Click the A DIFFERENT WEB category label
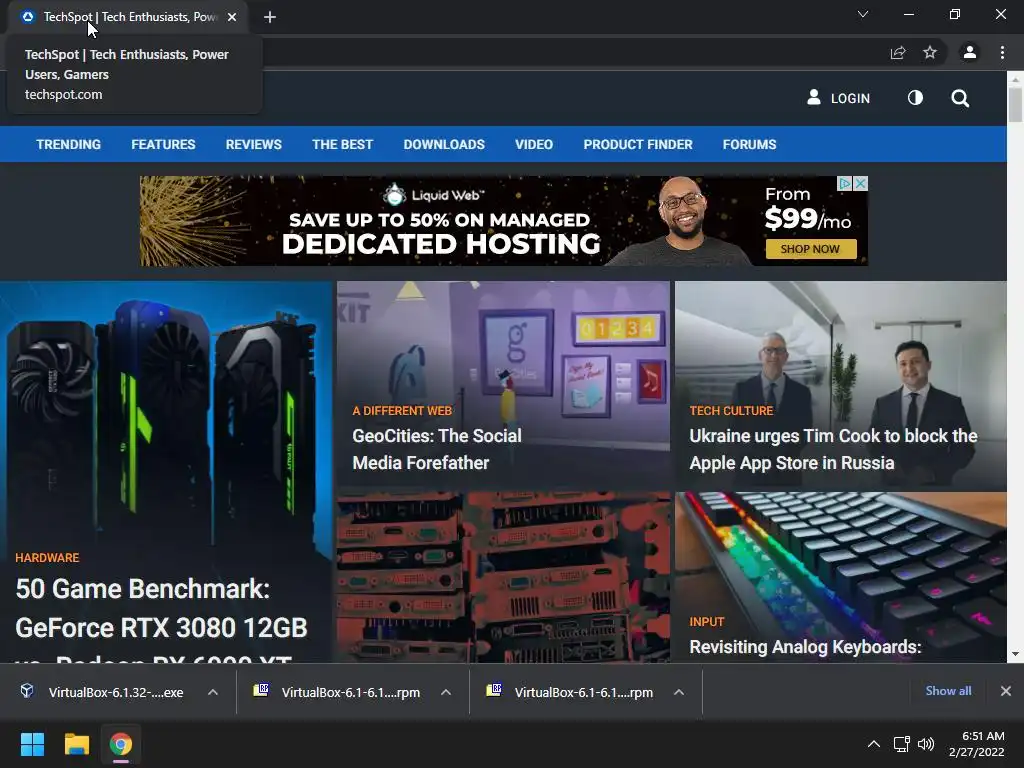Viewport: 1024px width, 768px height. point(402,411)
